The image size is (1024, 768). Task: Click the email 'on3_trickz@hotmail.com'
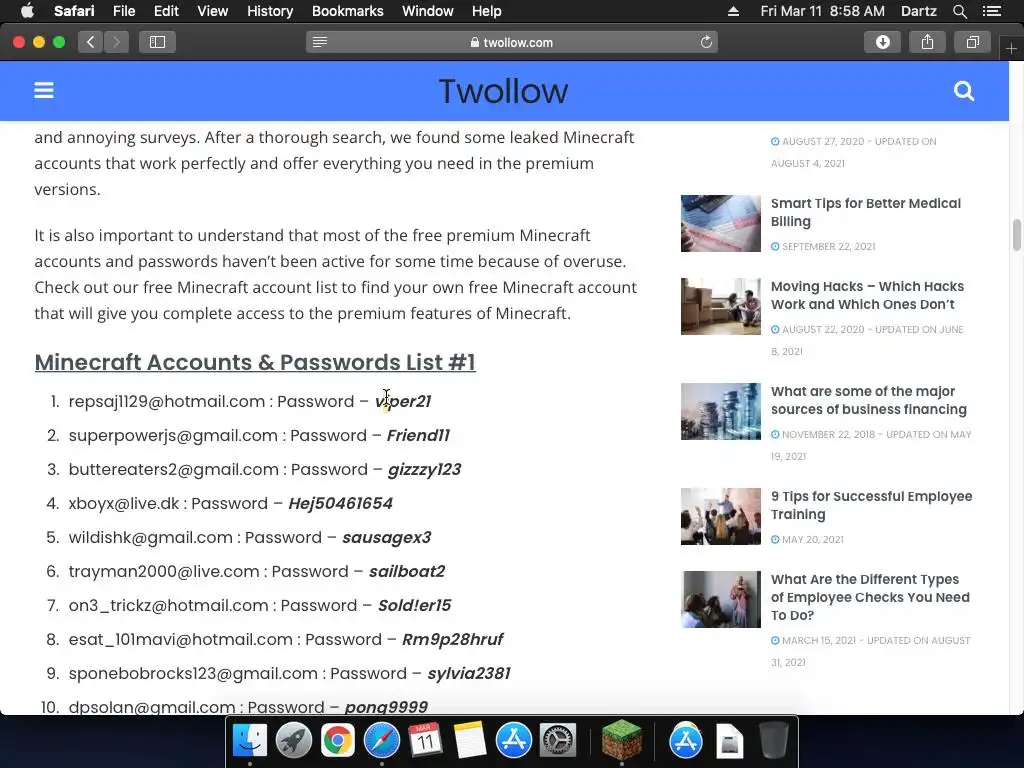(168, 605)
